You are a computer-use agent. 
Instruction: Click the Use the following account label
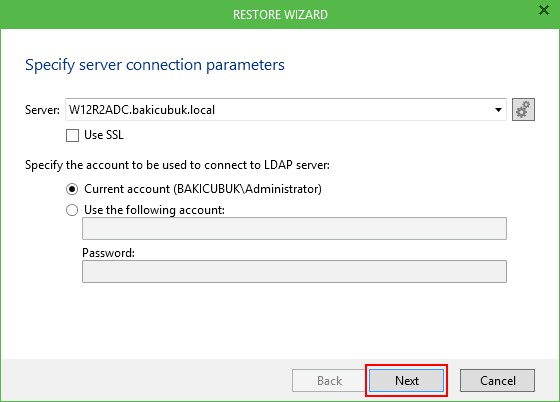(154, 210)
